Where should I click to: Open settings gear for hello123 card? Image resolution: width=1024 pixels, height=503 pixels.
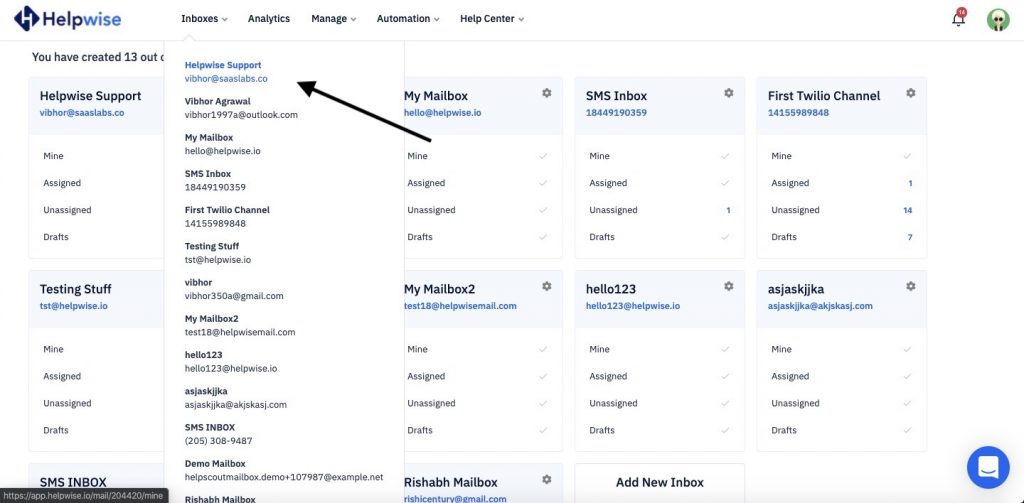tap(729, 286)
